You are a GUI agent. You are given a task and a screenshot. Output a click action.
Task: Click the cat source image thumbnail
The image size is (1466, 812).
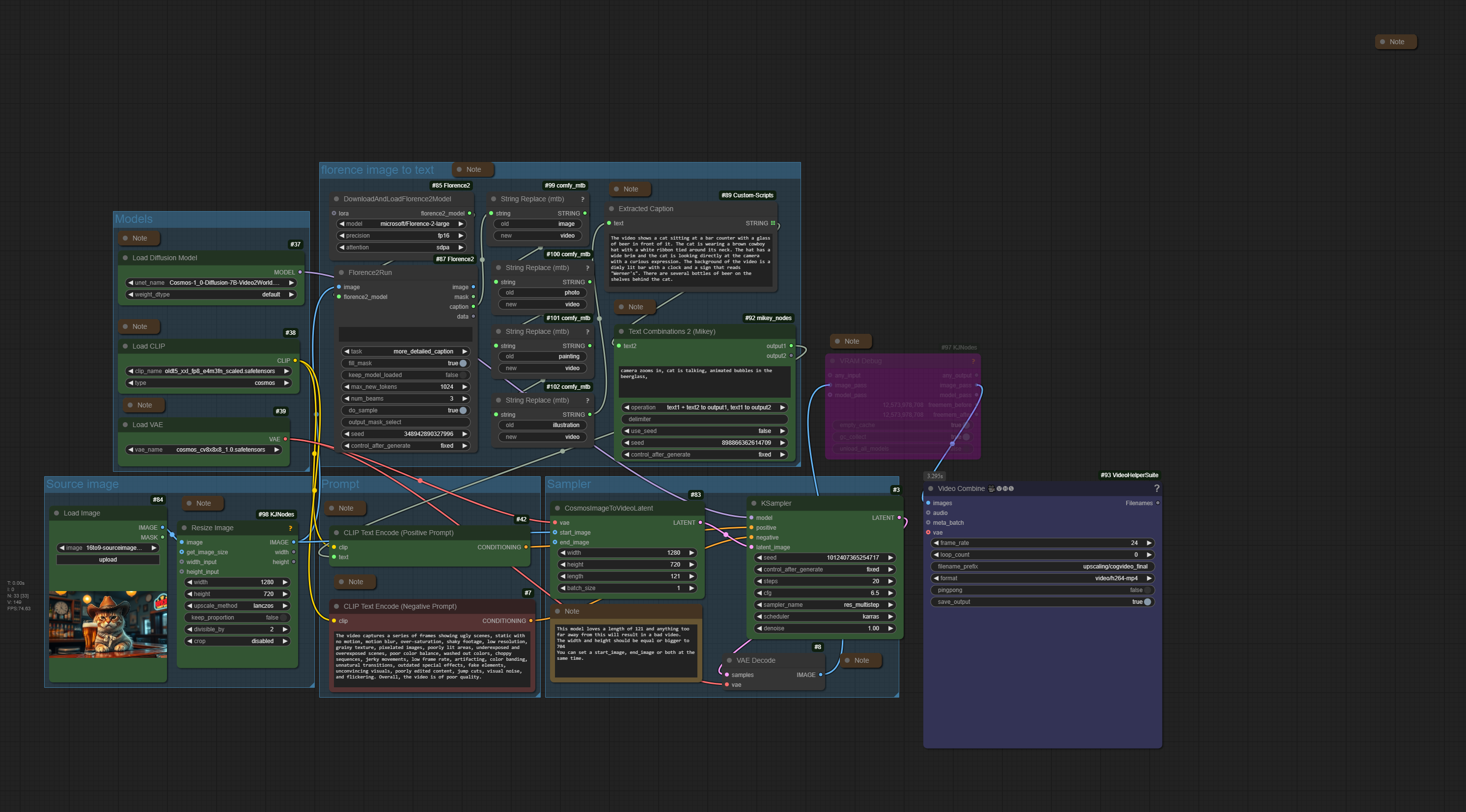108,624
